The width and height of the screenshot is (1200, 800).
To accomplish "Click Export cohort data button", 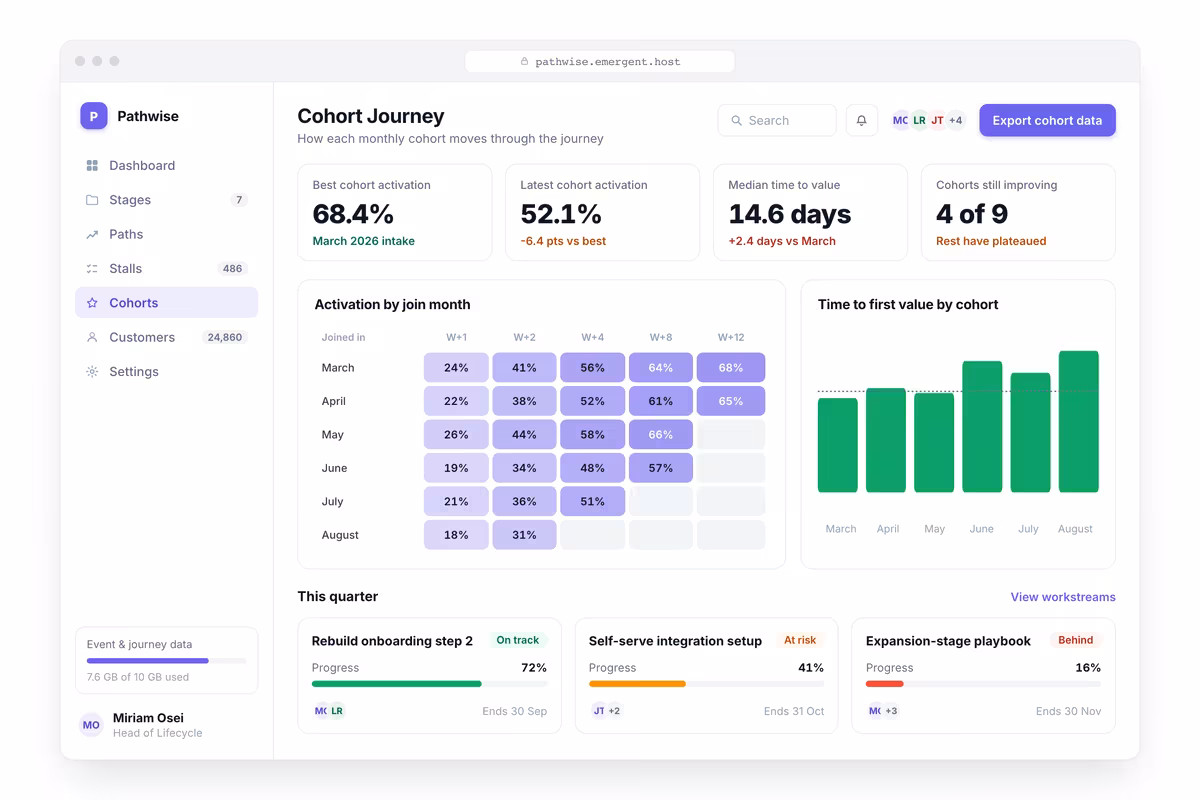I will pos(1047,120).
